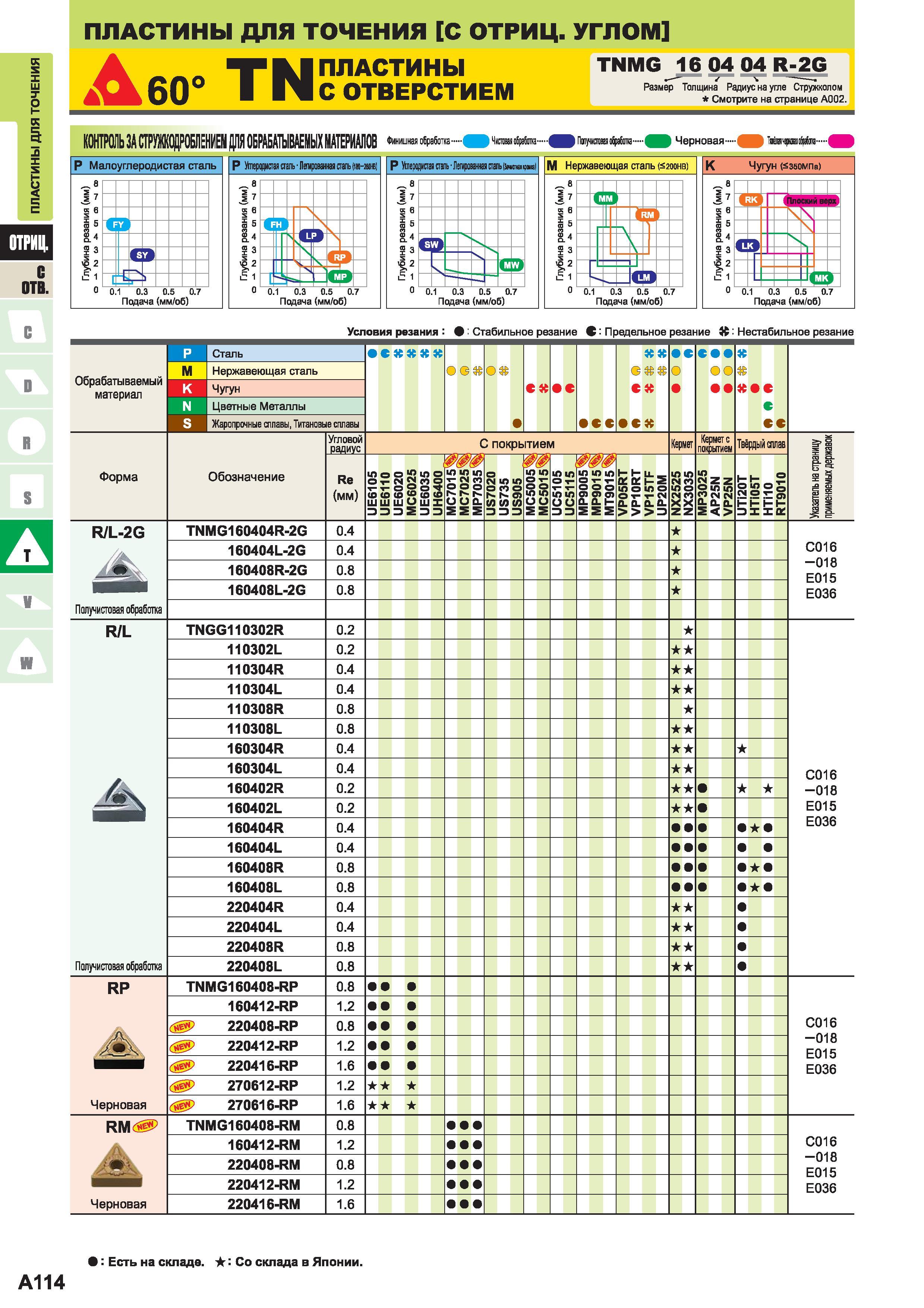
Task: Click the designation TNMG160404R-2G
Action: coord(246,531)
